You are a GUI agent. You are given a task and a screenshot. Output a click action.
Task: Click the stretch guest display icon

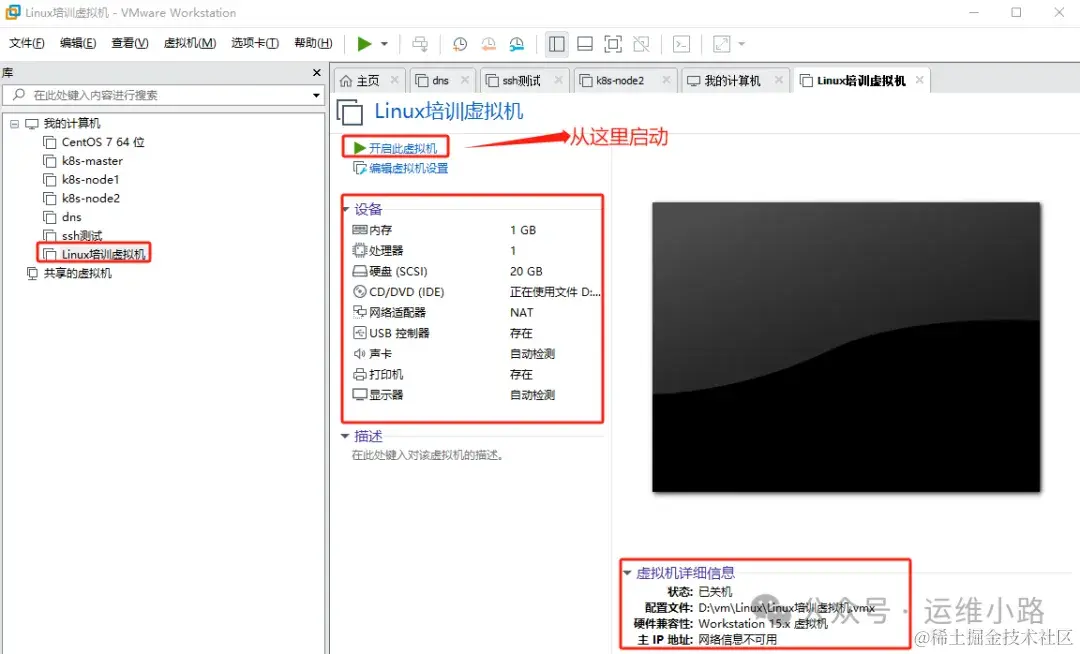point(721,44)
